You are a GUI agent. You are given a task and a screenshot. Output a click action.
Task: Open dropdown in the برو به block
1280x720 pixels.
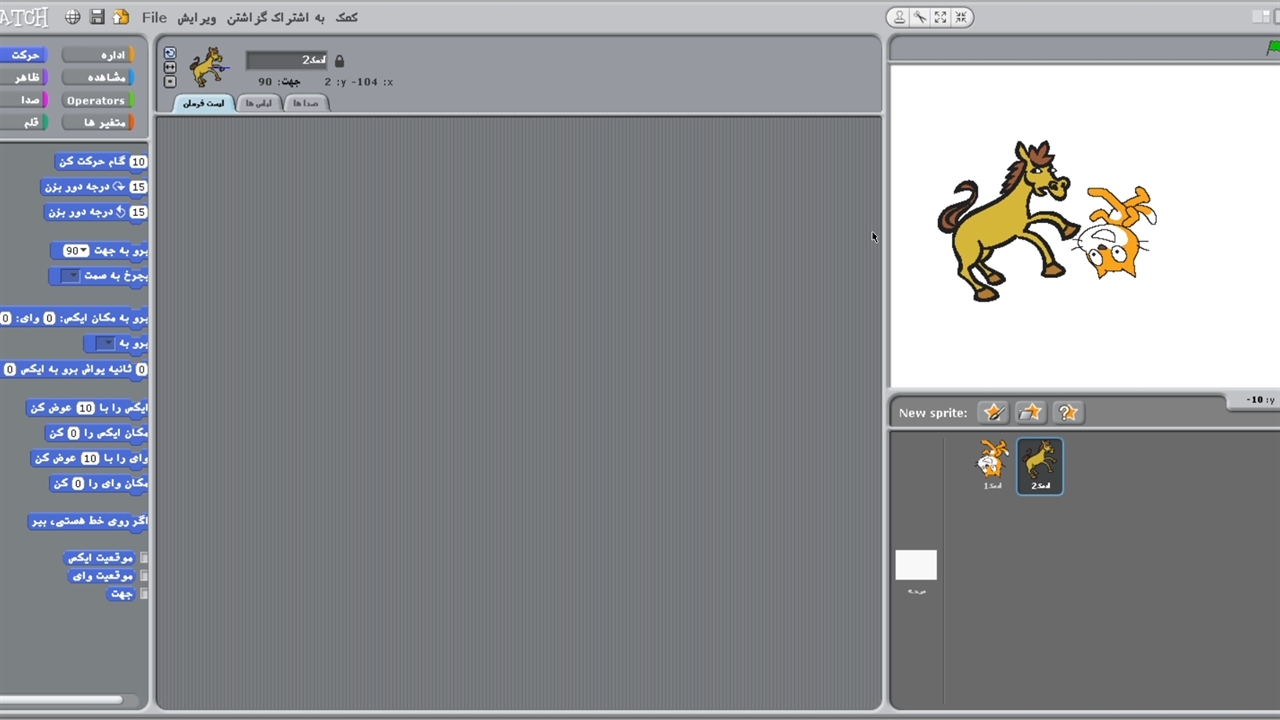click(x=105, y=344)
